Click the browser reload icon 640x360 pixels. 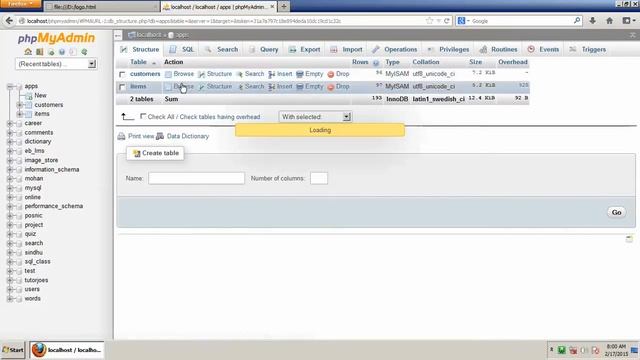coord(447,21)
